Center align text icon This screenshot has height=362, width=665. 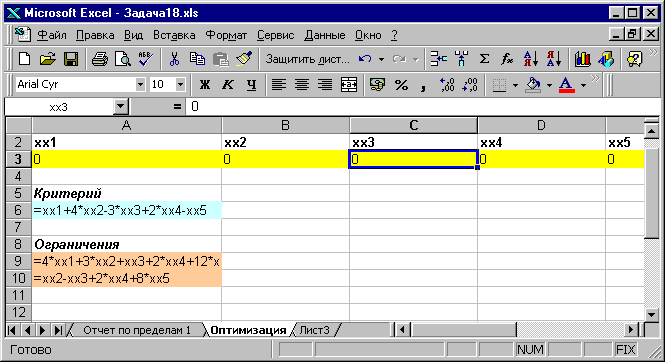(302, 85)
